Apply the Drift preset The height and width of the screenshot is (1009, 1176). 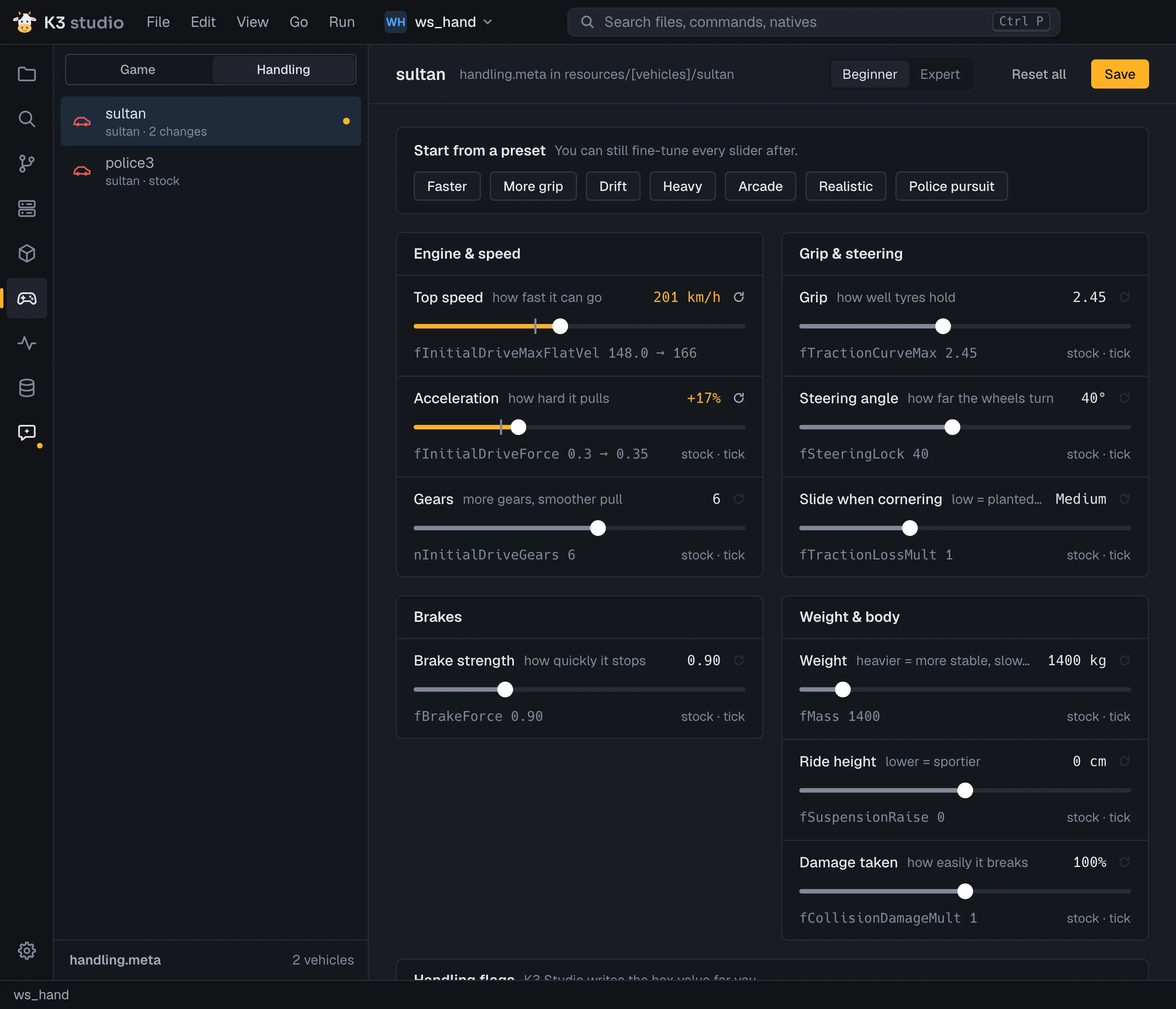point(613,186)
